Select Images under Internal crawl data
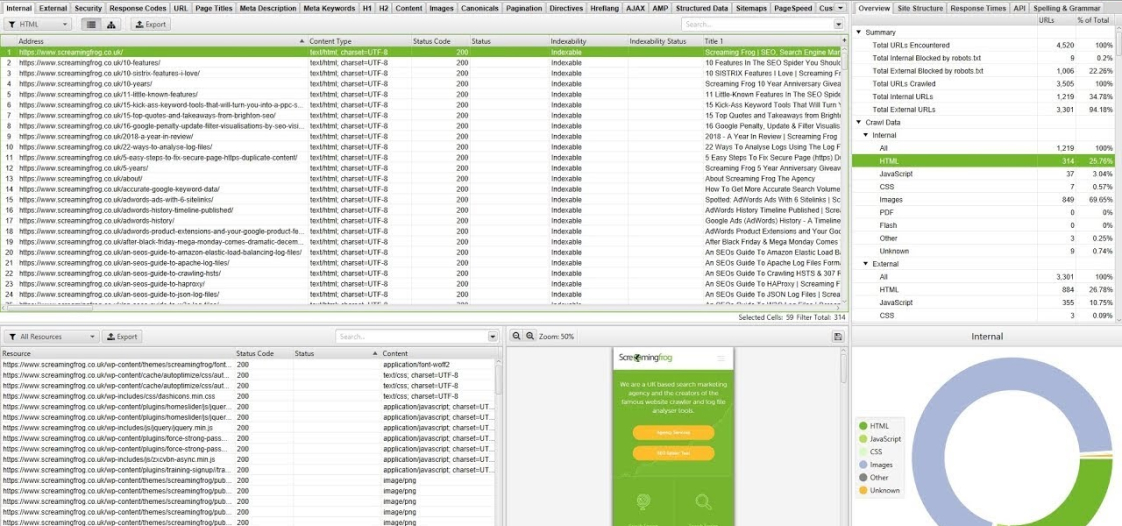This screenshot has width=1122, height=526. (983, 200)
